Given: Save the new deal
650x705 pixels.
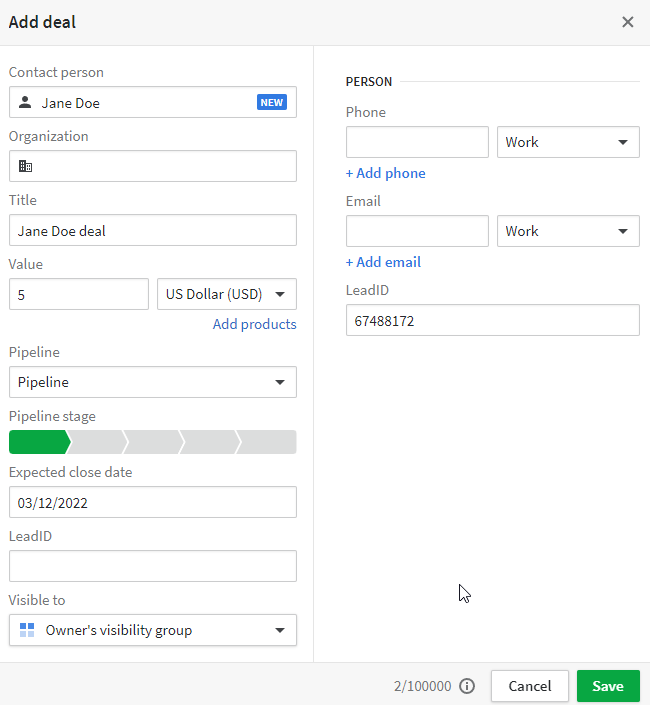Looking at the screenshot, I should pos(608,686).
